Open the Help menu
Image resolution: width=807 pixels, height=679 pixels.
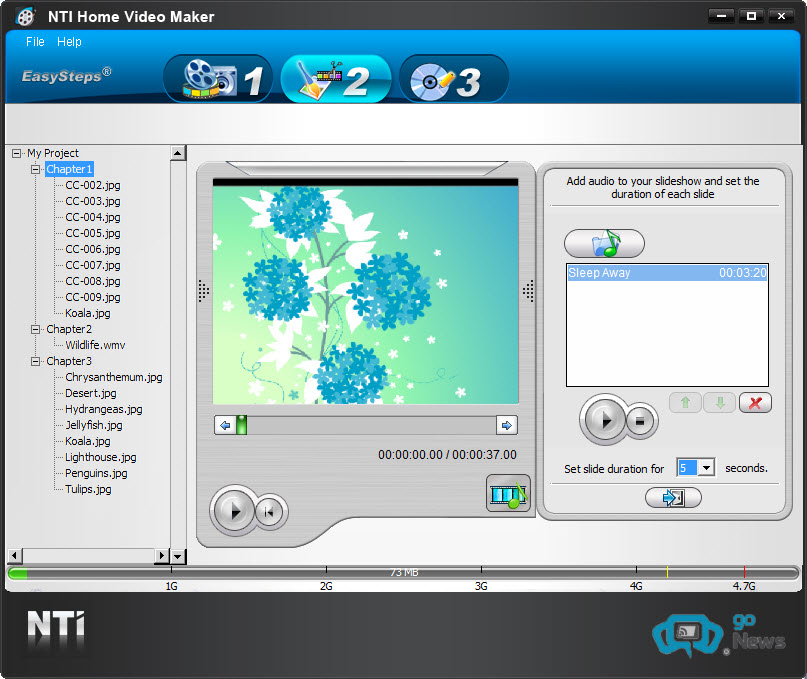click(x=69, y=42)
